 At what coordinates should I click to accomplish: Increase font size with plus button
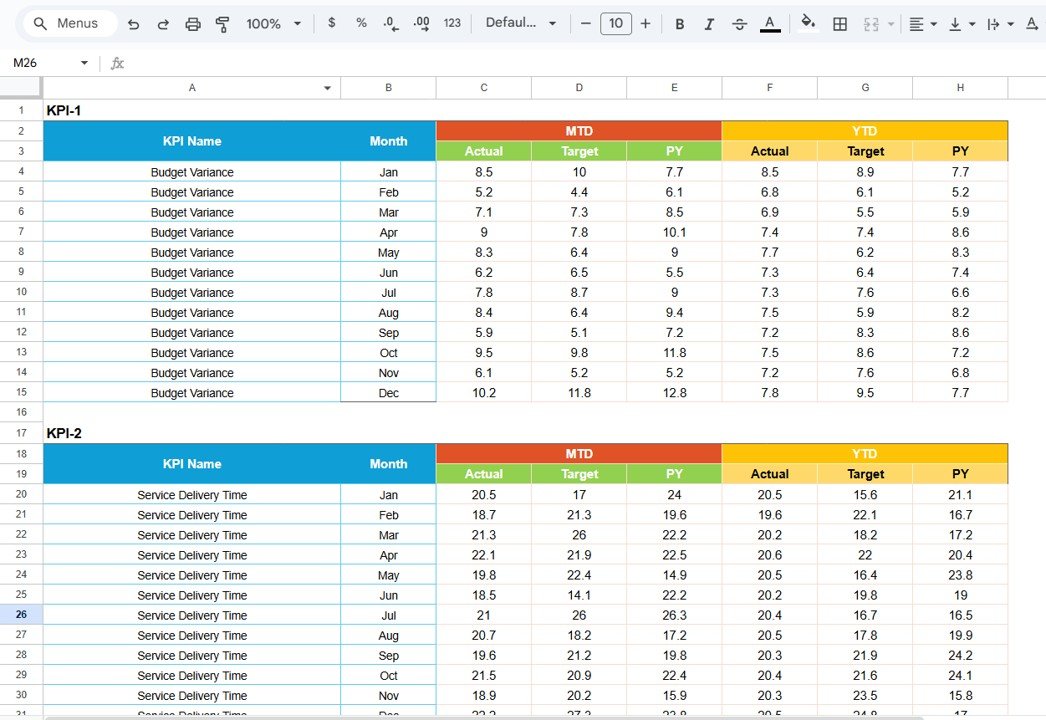[644, 23]
